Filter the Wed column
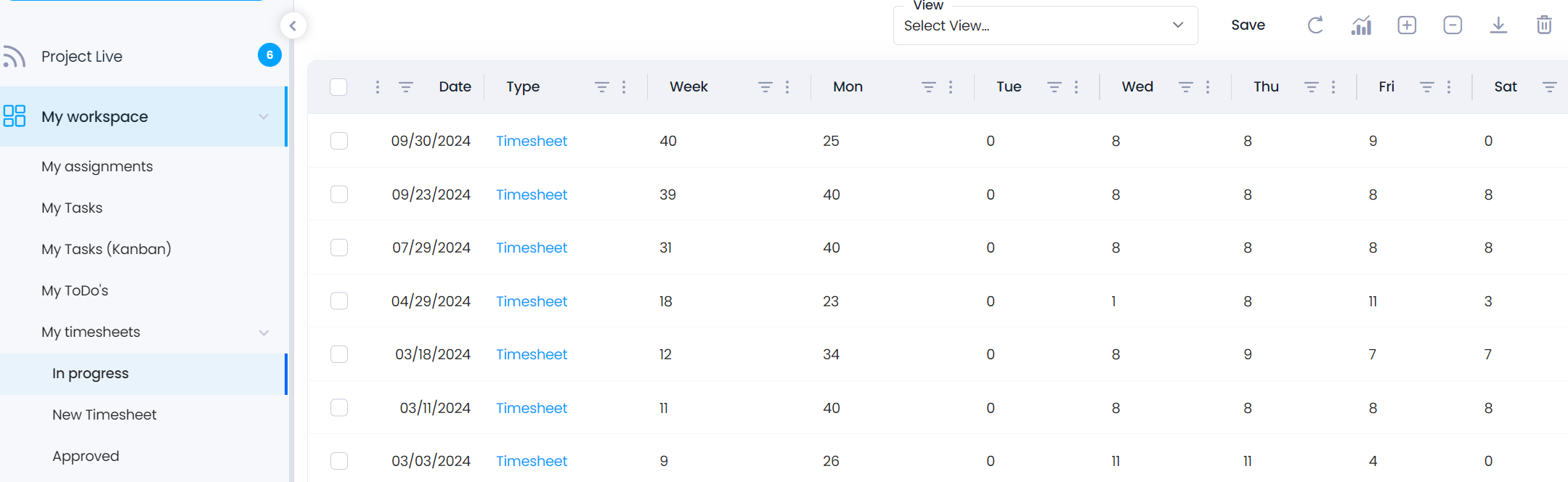The height and width of the screenshot is (482, 1568). click(1186, 87)
